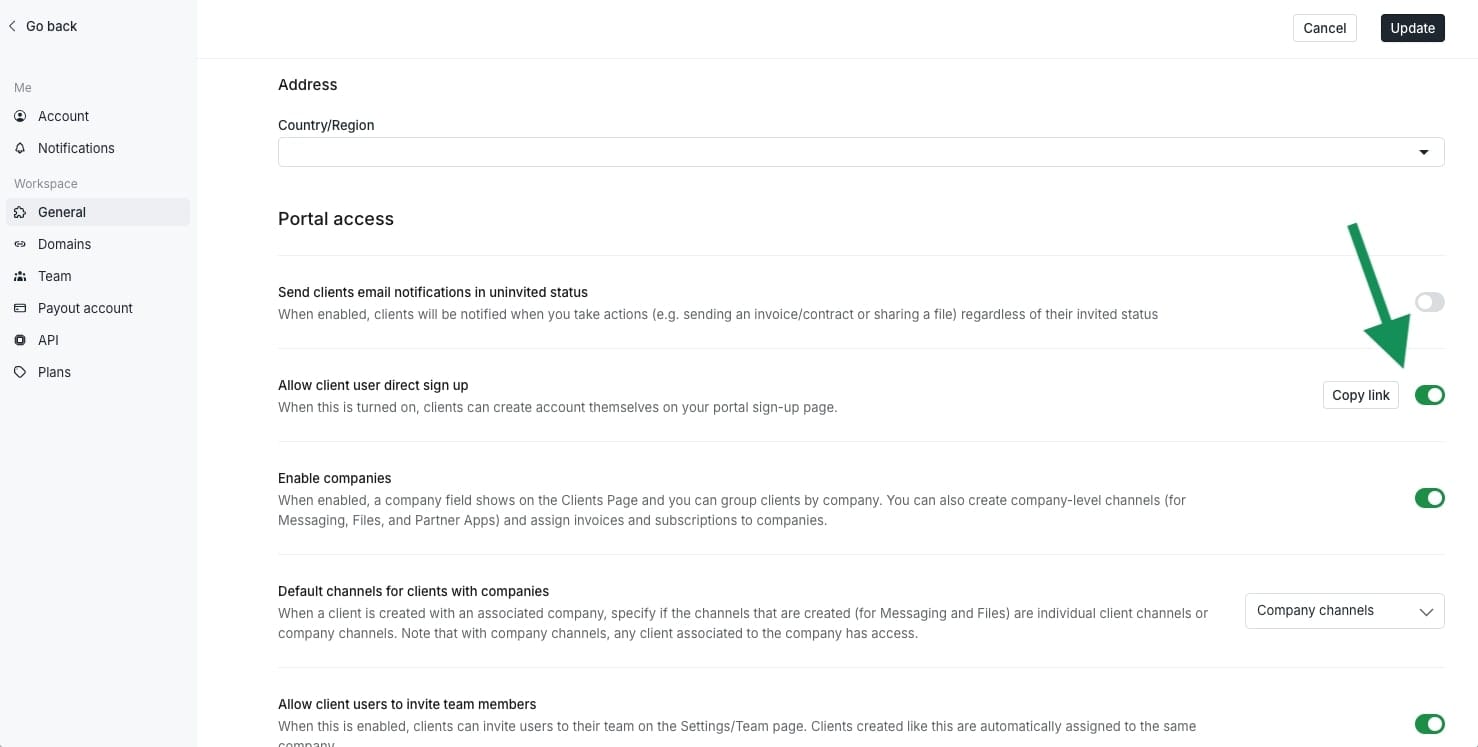Enable email notifications in uninvited status toggle

(1429, 302)
